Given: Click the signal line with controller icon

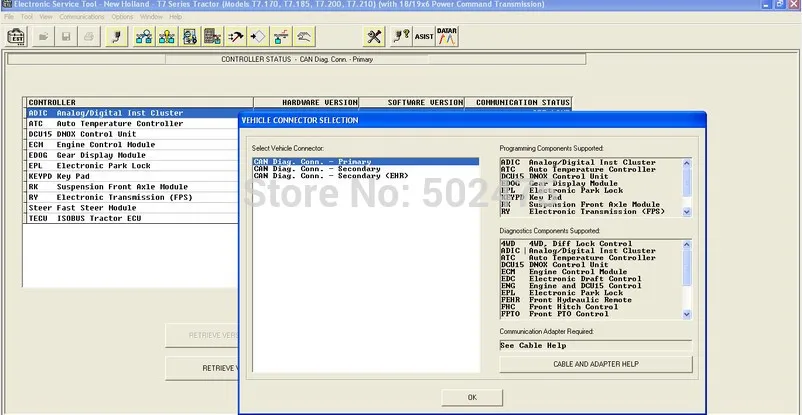Looking at the screenshot, I should point(281,37).
